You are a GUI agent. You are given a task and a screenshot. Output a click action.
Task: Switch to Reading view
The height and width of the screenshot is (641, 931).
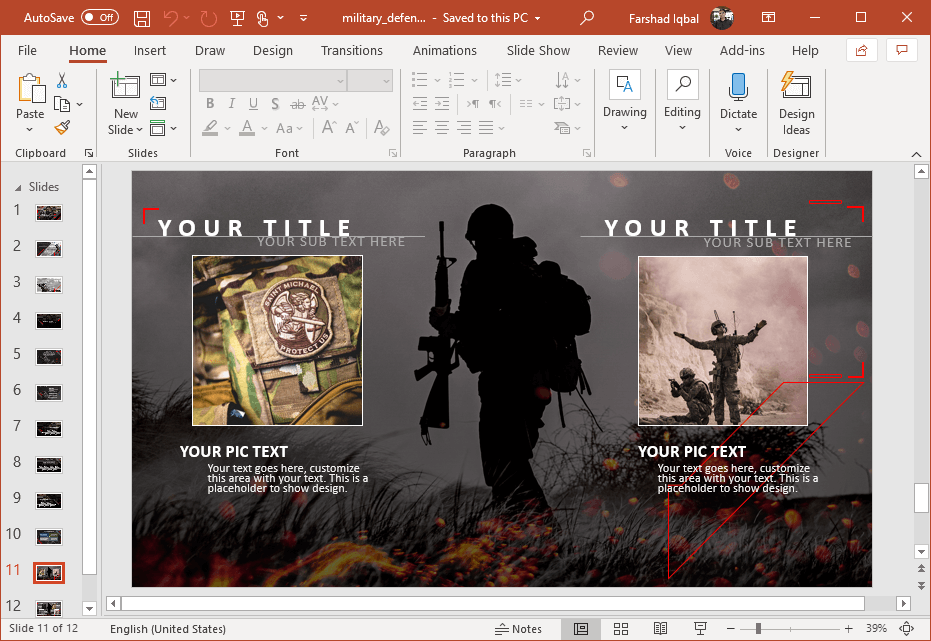pyautogui.click(x=659, y=628)
